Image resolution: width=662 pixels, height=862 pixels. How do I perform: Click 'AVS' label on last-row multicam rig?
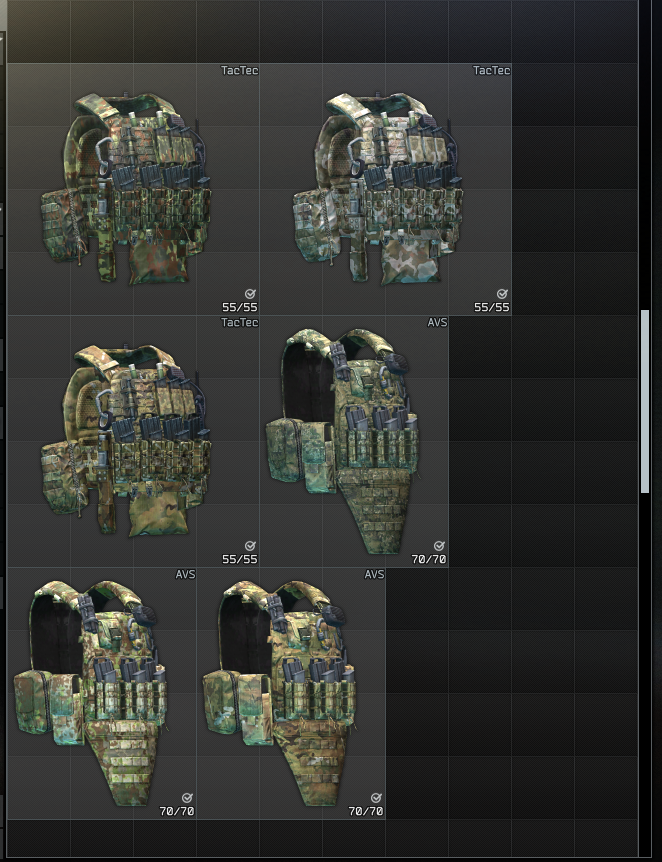coord(374,574)
